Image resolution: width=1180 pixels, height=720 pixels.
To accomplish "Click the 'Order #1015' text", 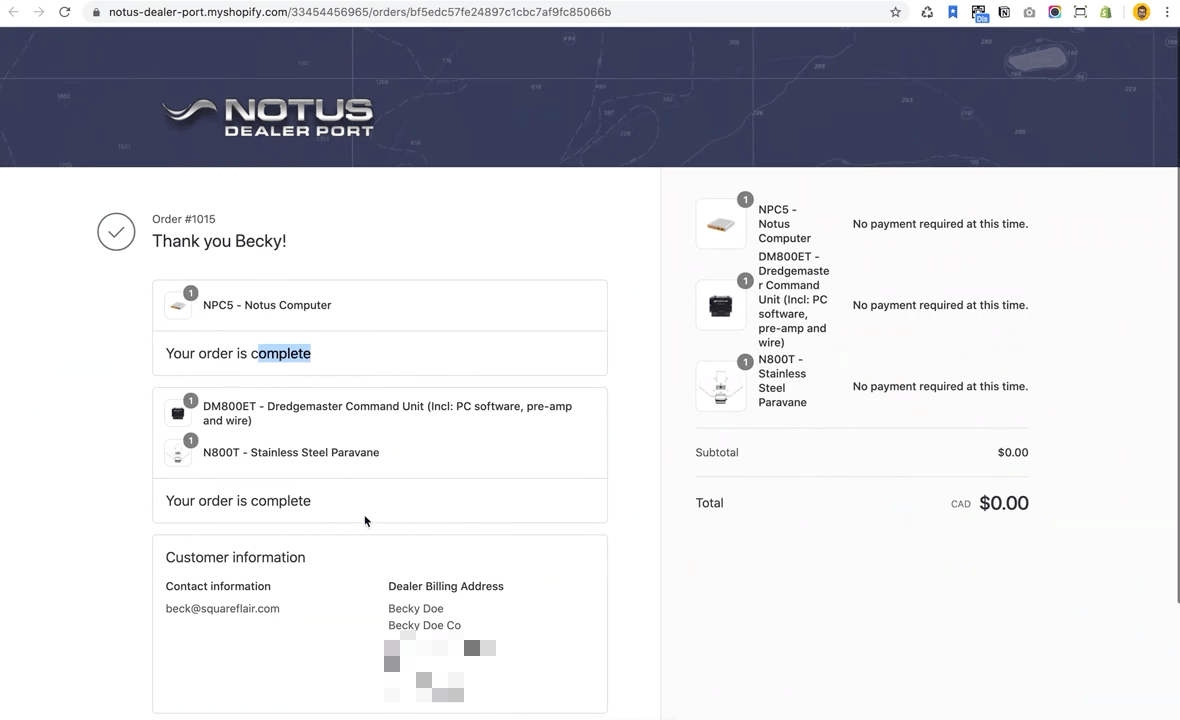I will click(184, 219).
